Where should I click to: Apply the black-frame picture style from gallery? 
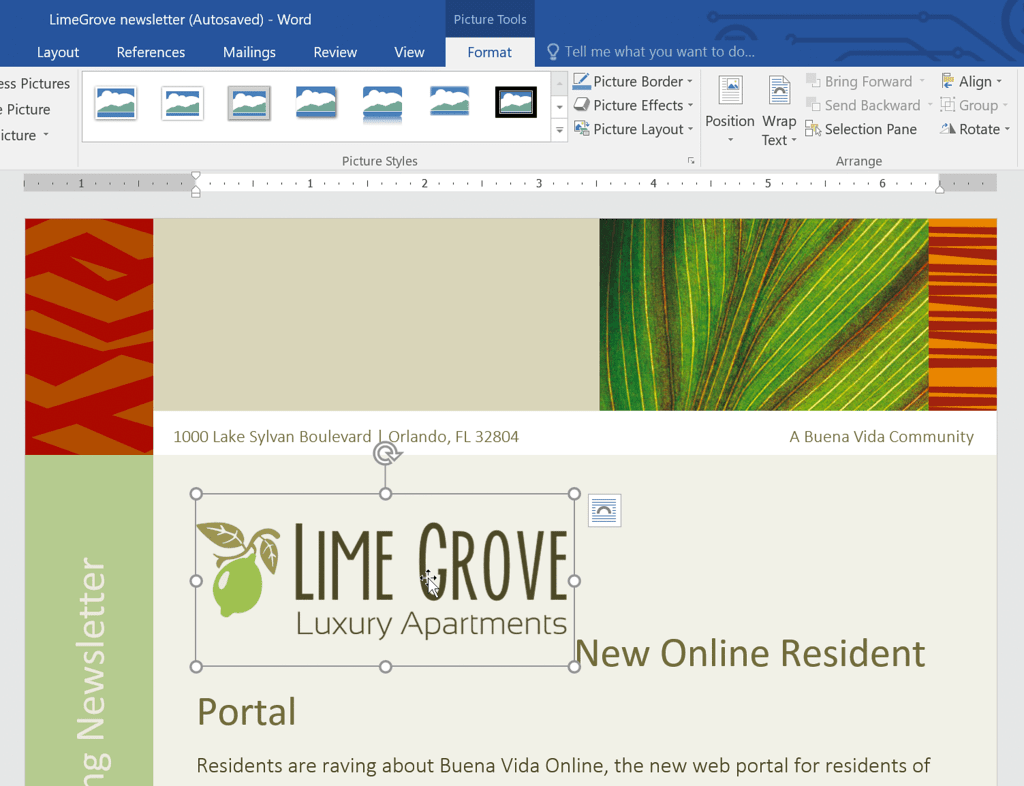pos(515,102)
